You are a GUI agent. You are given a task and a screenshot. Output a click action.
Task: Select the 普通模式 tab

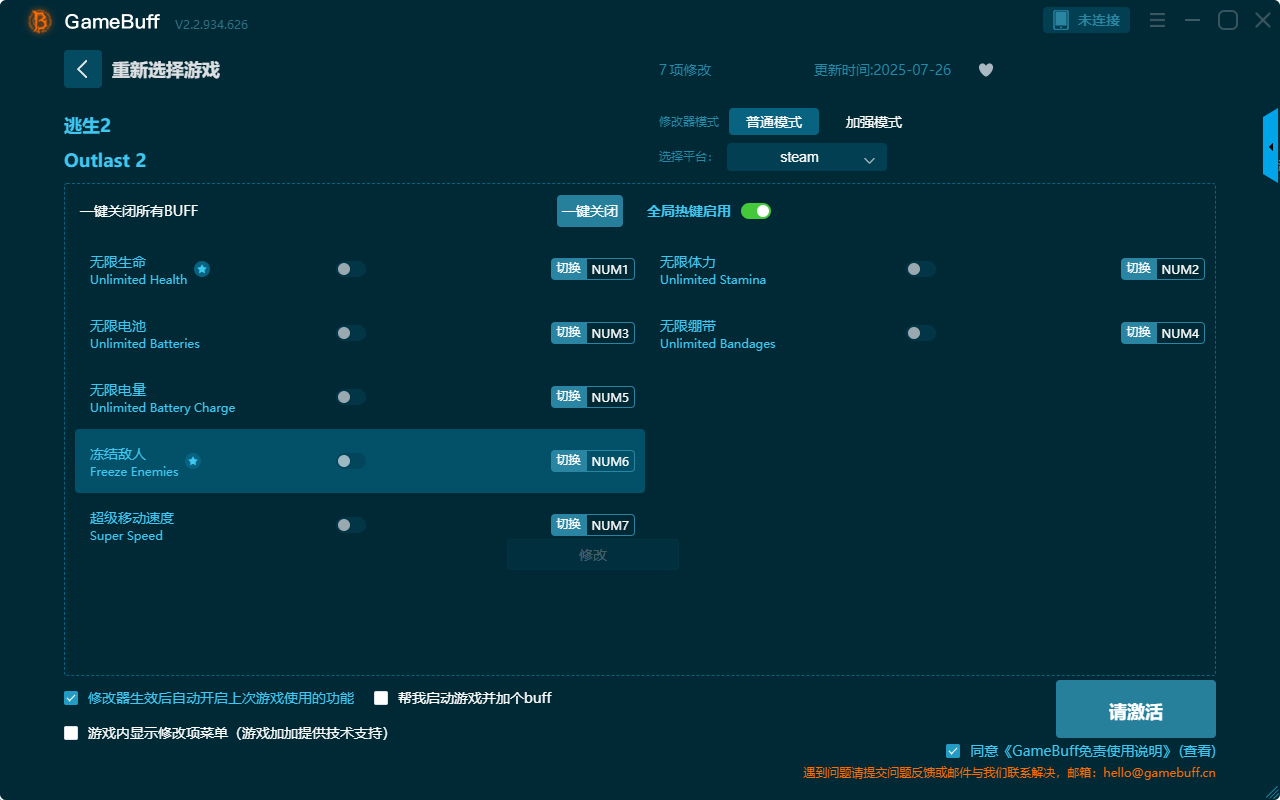(x=774, y=122)
